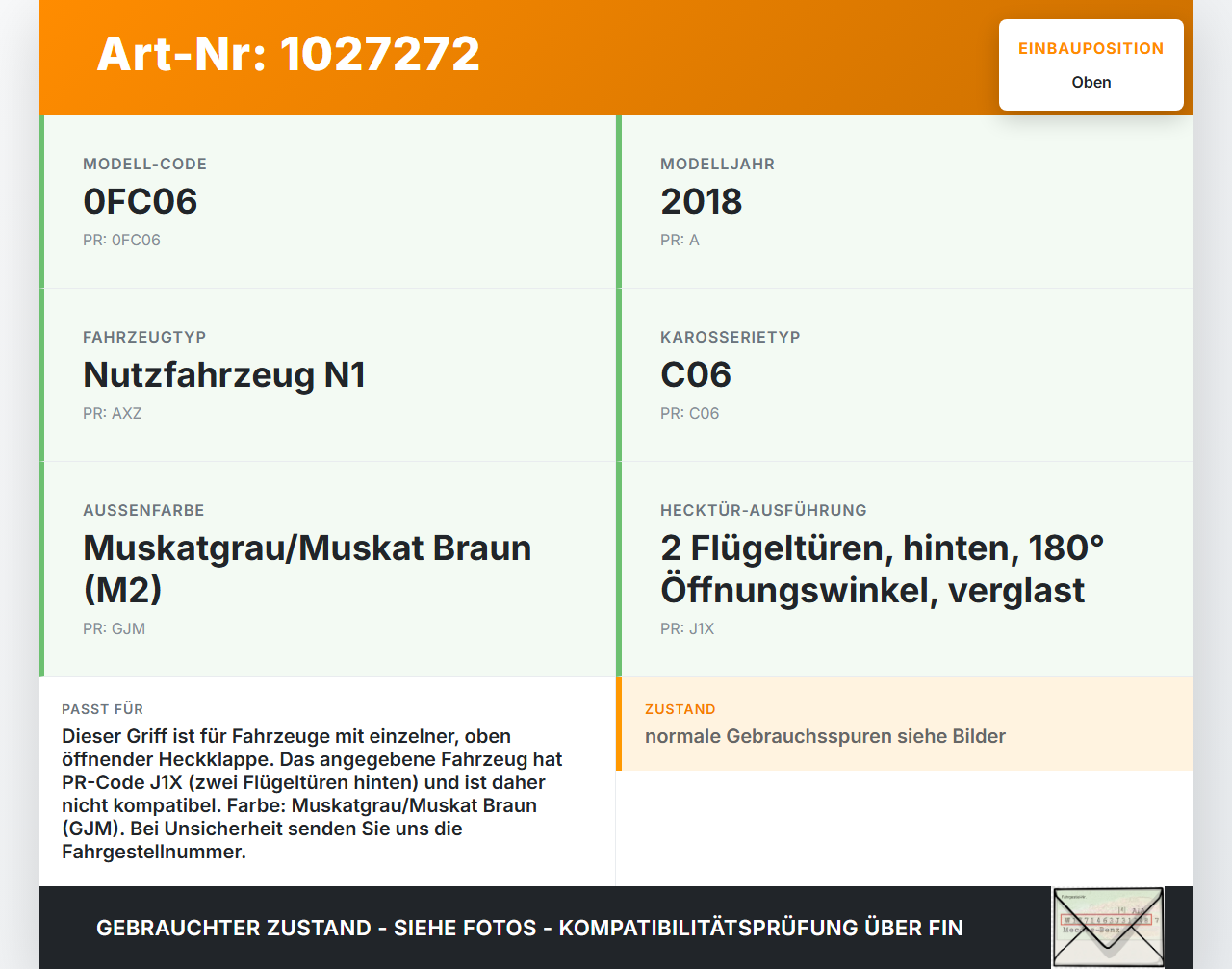Image resolution: width=1232 pixels, height=969 pixels.
Task: Click the footer GEBRAUCHTER ZUSTAND banner text
Action: 529,928
